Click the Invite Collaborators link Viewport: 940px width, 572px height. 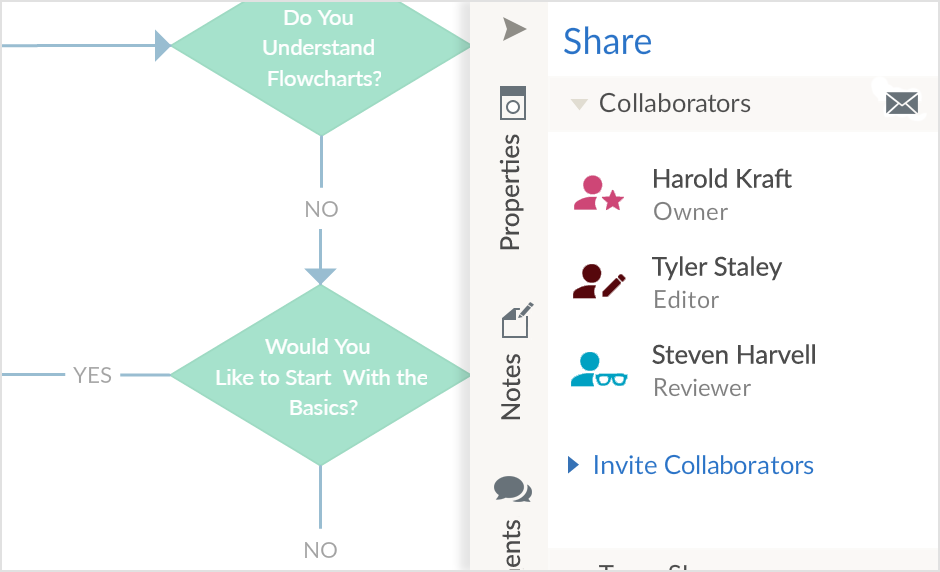(703, 465)
